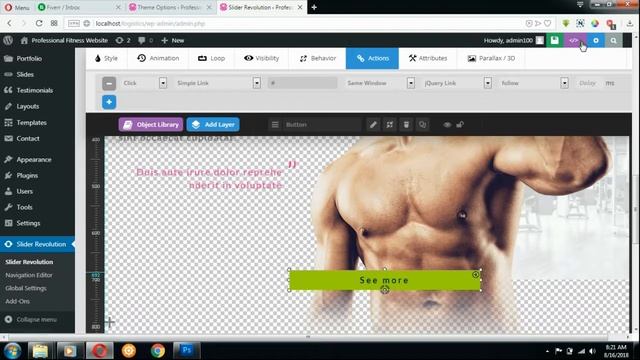Open the Windows Start menu
The image size is (640, 360).
coord(12,351)
